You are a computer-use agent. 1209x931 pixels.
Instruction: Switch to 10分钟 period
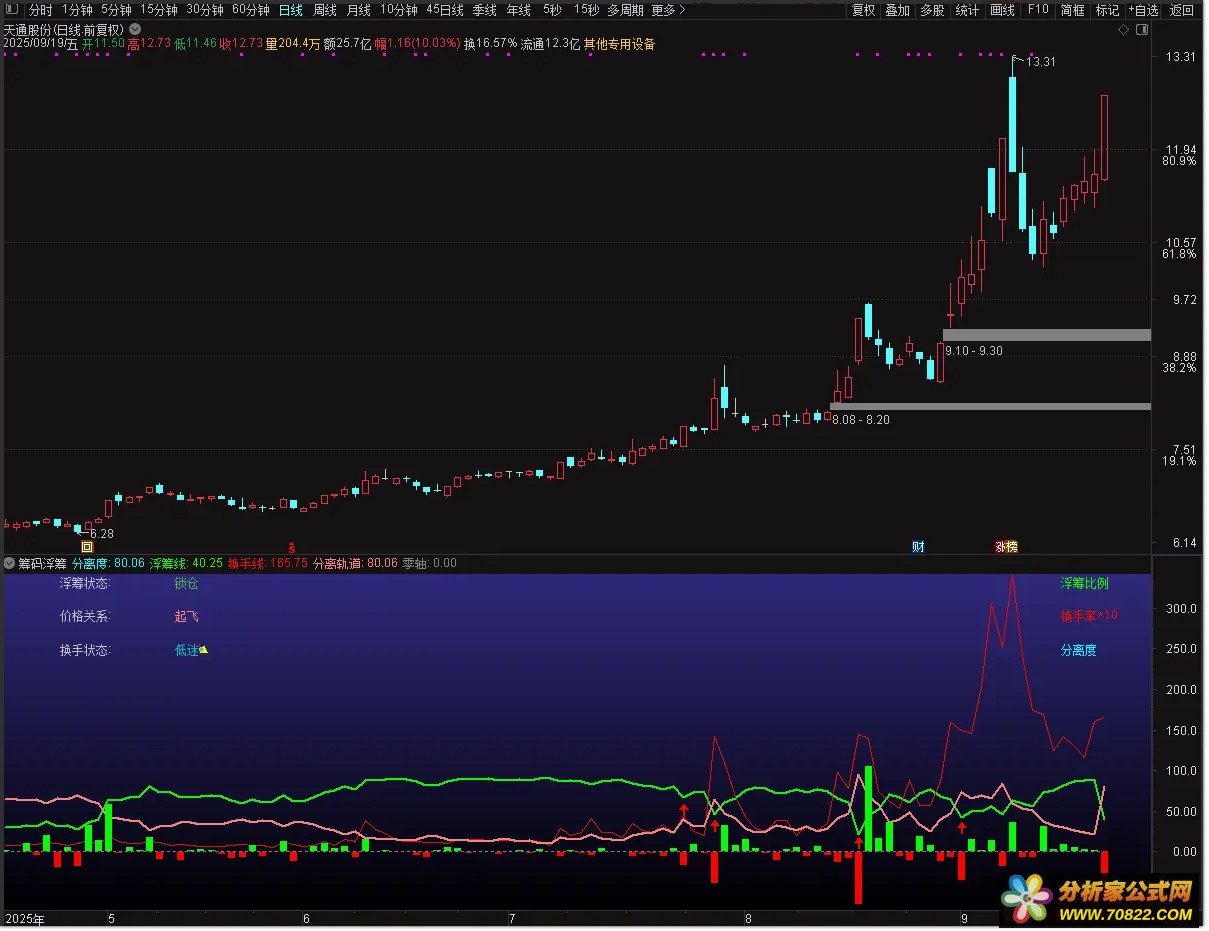pos(399,10)
